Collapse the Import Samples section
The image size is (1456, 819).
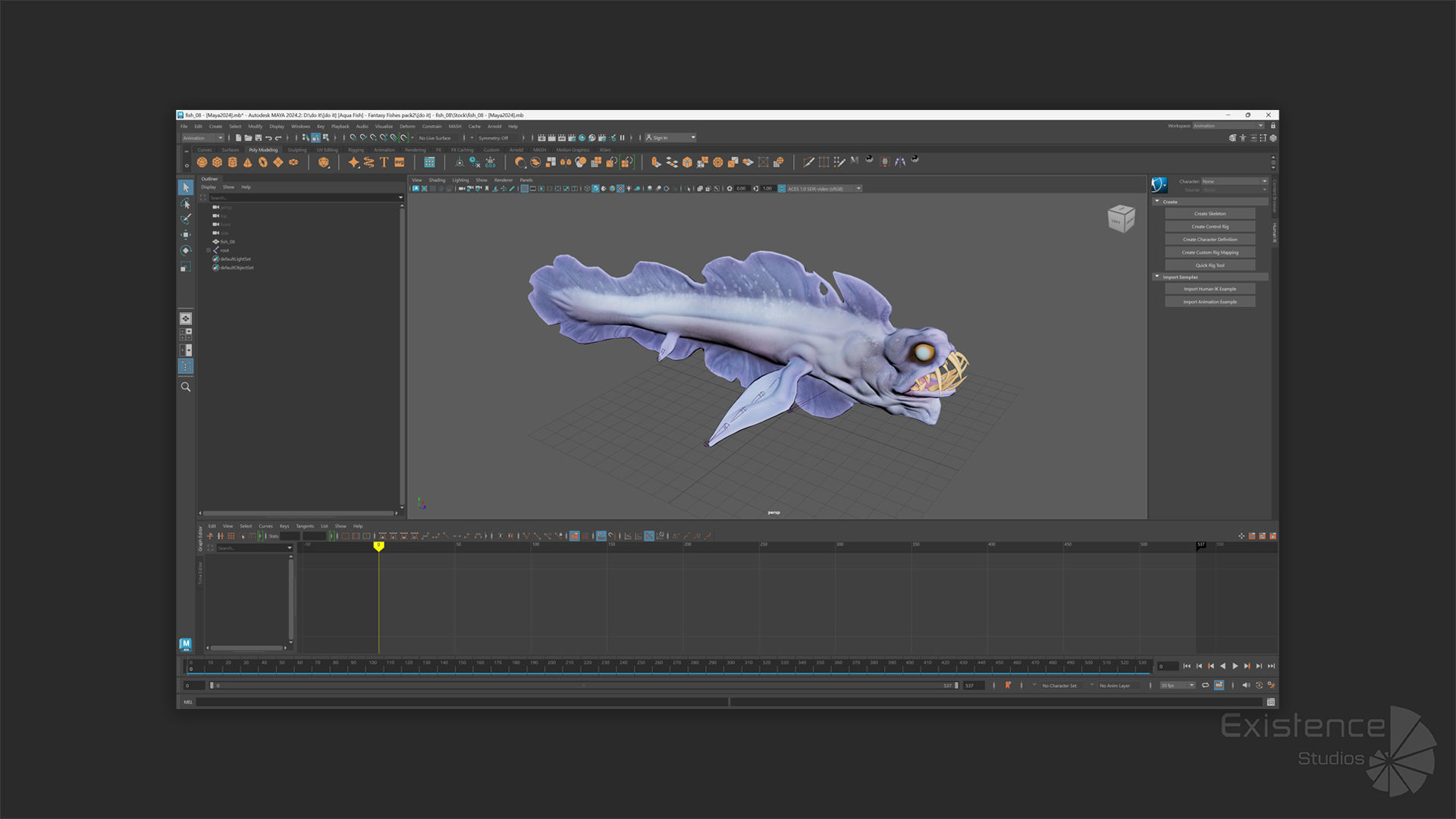1157,277
